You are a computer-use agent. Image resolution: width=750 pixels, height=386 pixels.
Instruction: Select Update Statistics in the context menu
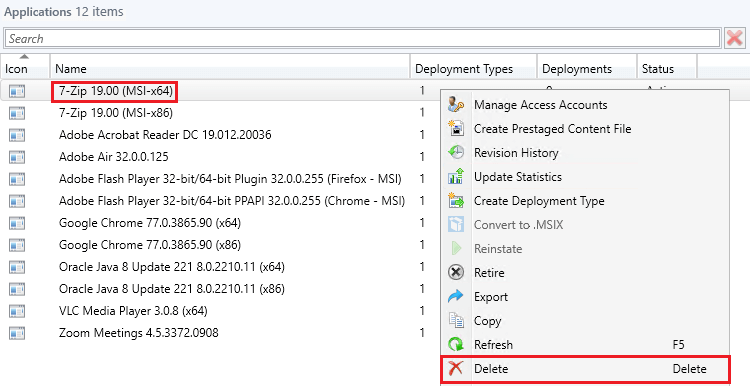585,176
